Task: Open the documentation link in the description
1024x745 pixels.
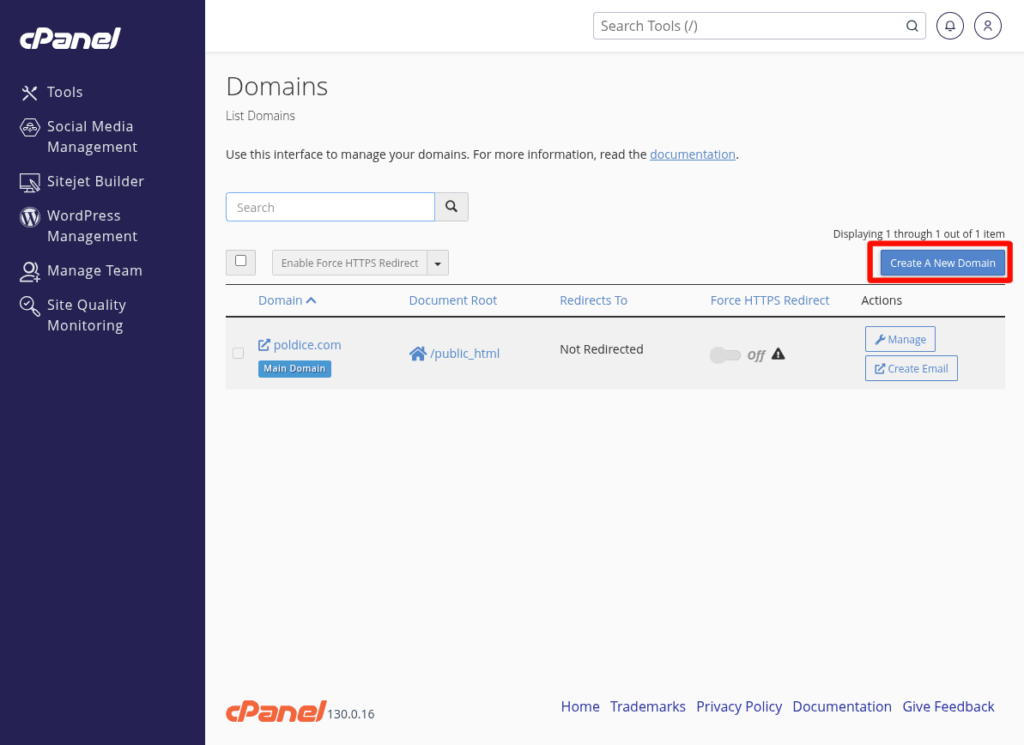Action: pyautogui.click(x=692, y=155)
